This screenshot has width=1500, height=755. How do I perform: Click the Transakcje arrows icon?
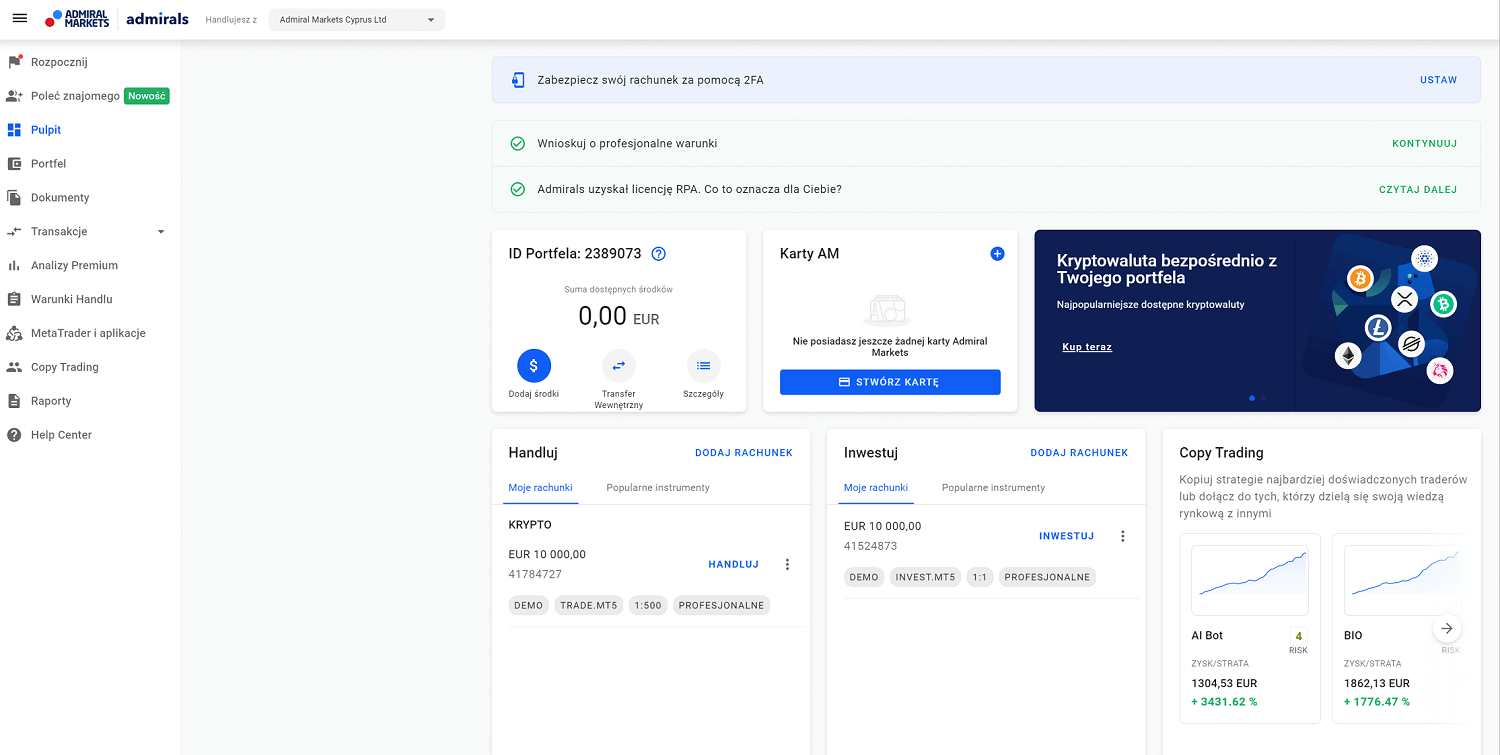pyautogui.click(x=14, y=232)
